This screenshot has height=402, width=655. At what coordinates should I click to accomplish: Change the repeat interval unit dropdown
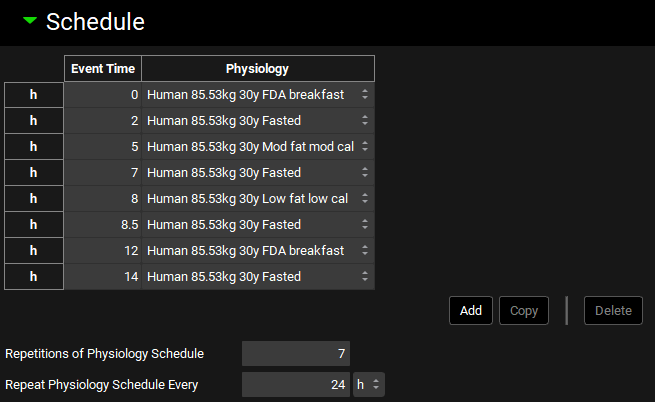(370, 384)
